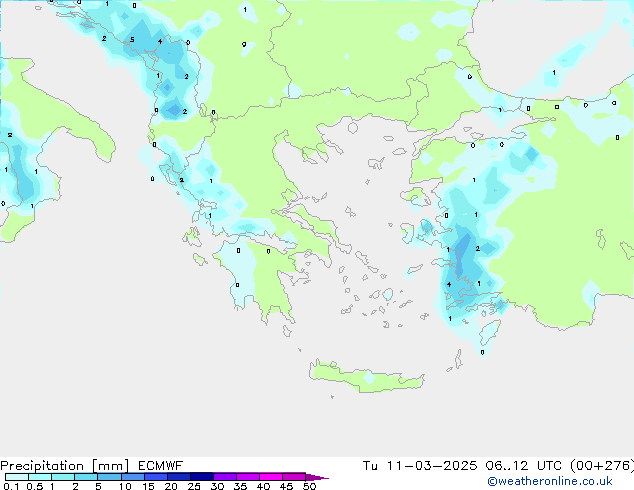The width and height of the screenshot is (634, 490).
Task: Click the legend scale label '0.5'
Action: pos(34,486)
